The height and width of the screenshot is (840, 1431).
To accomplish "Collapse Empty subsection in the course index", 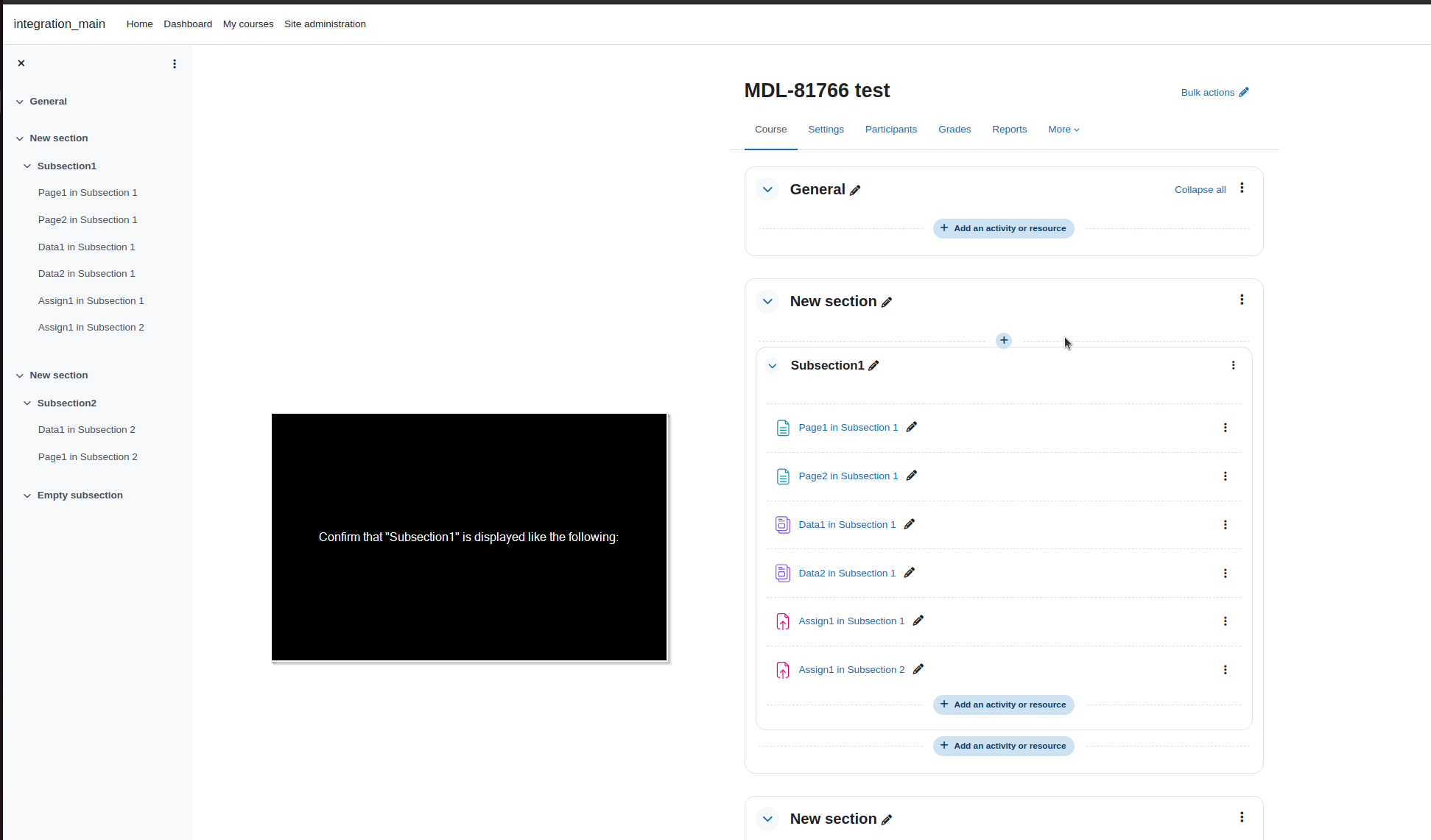I will (x=27, y=495).
